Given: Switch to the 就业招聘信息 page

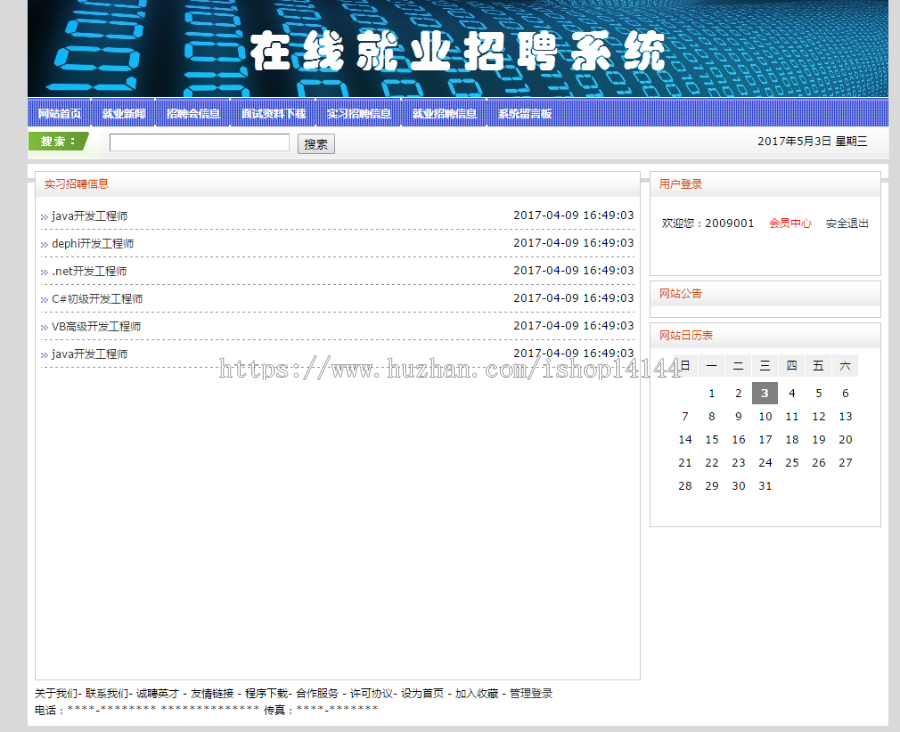Looking at the screenshot, I should click(445, 114).
